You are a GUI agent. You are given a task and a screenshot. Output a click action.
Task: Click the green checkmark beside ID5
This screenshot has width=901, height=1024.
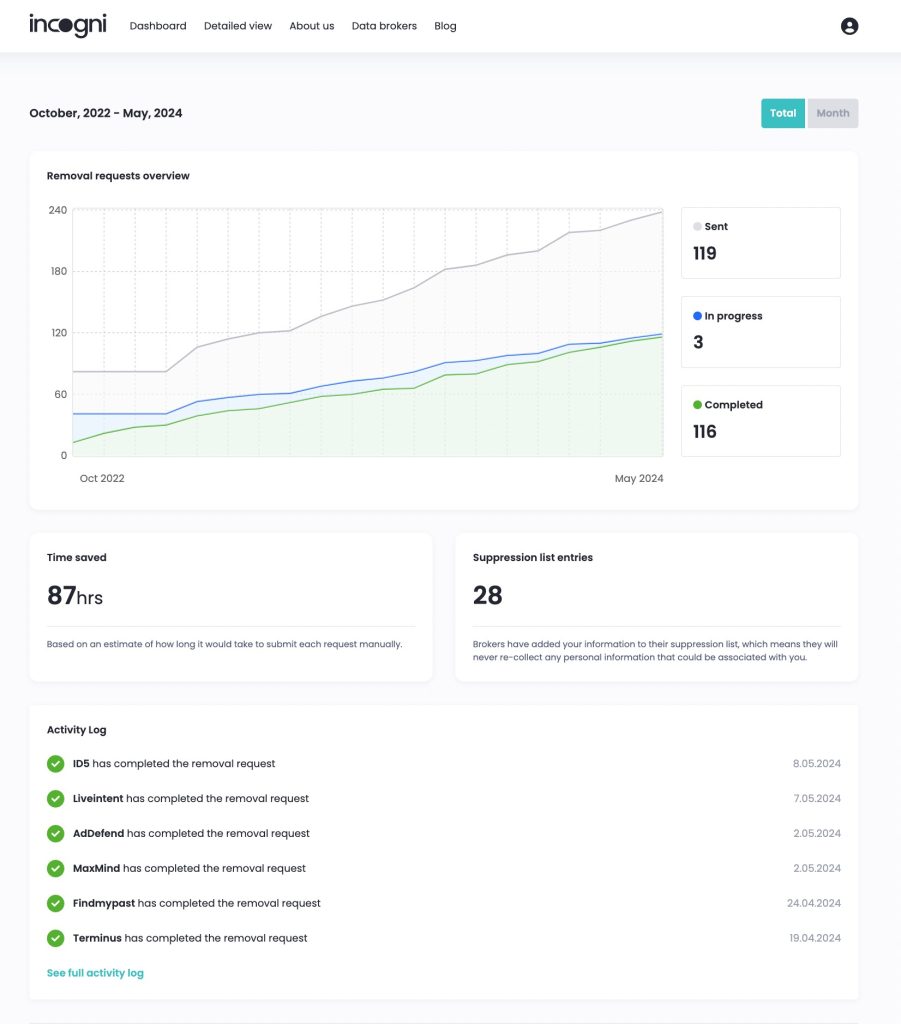click(x=56, y=764)
